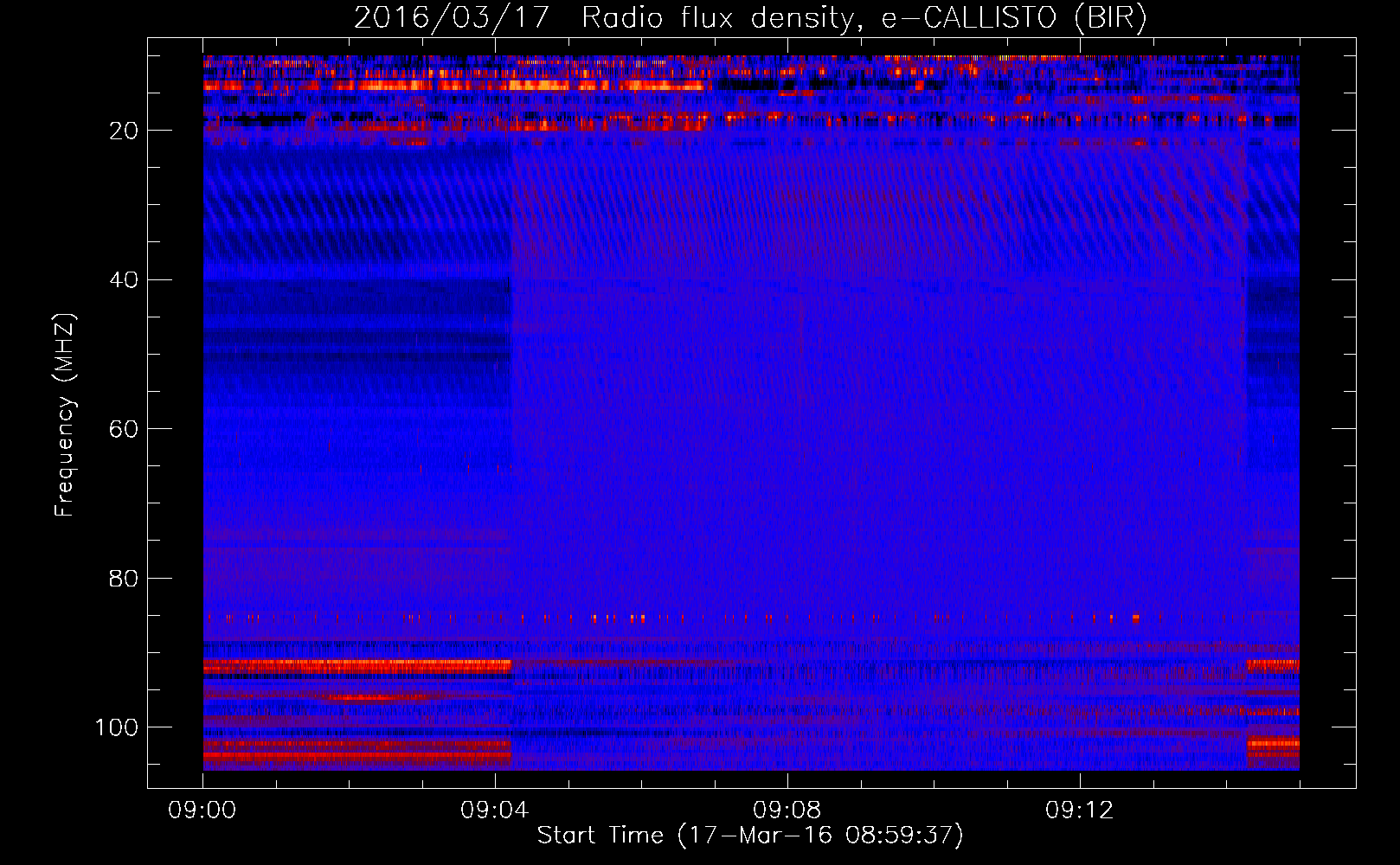Click the 'Start Time (17-Mar-16 08:59:37)' label
This screenshot has width=1400, height=865.
click(x=750, y=836)
